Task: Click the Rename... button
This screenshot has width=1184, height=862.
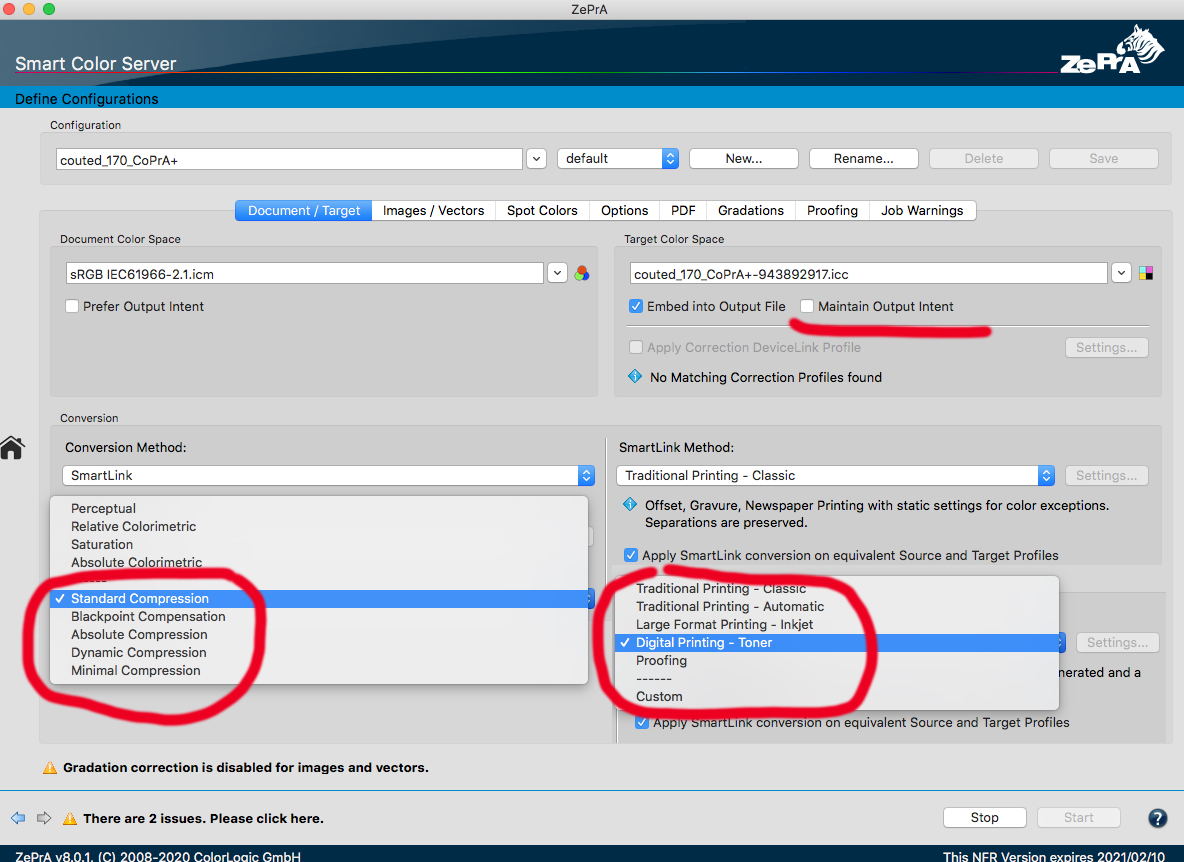Action: [x=863, y=159]
